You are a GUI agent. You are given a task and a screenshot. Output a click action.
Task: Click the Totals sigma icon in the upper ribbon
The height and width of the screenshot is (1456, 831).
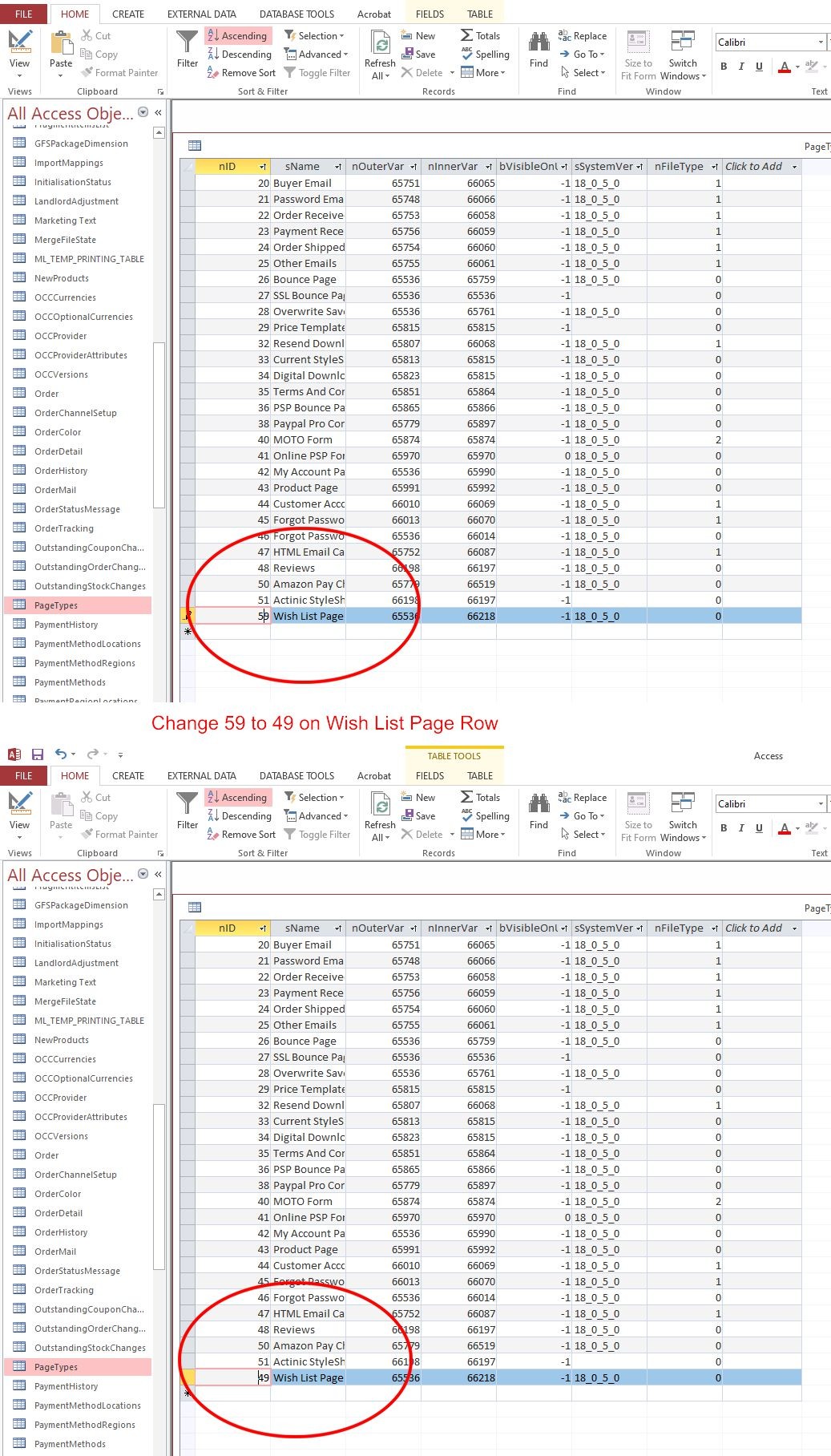tap(467, 35)
